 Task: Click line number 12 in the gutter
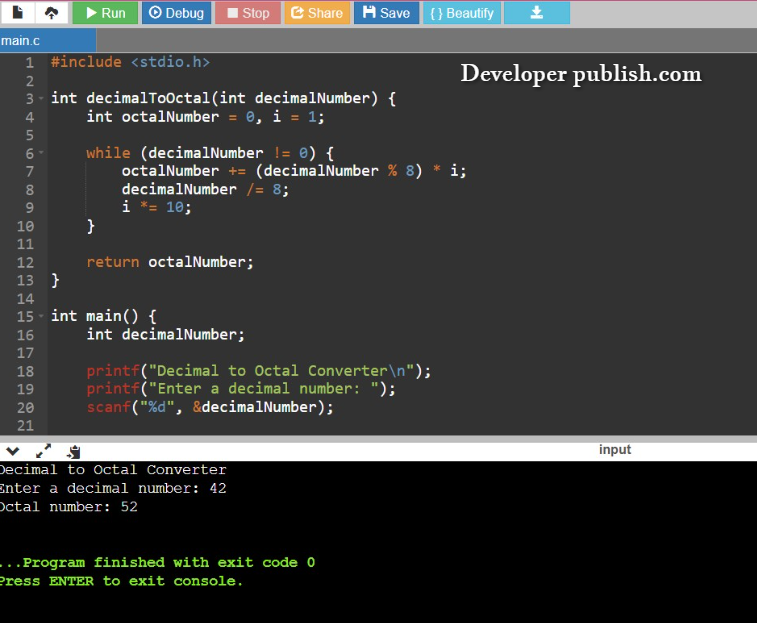(x=25, y=262)
